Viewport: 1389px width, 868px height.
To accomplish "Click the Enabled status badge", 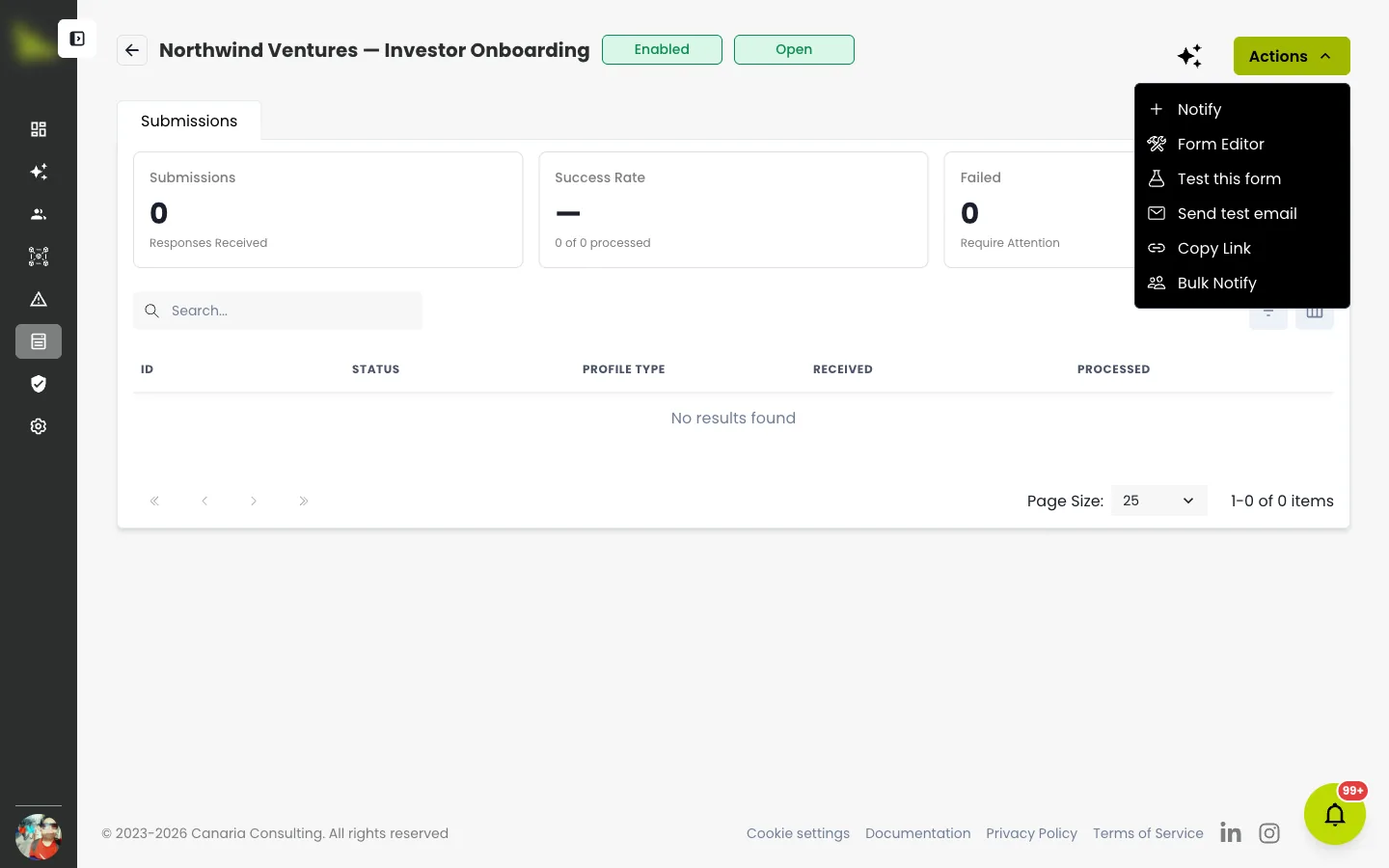I will coord(662,49).
